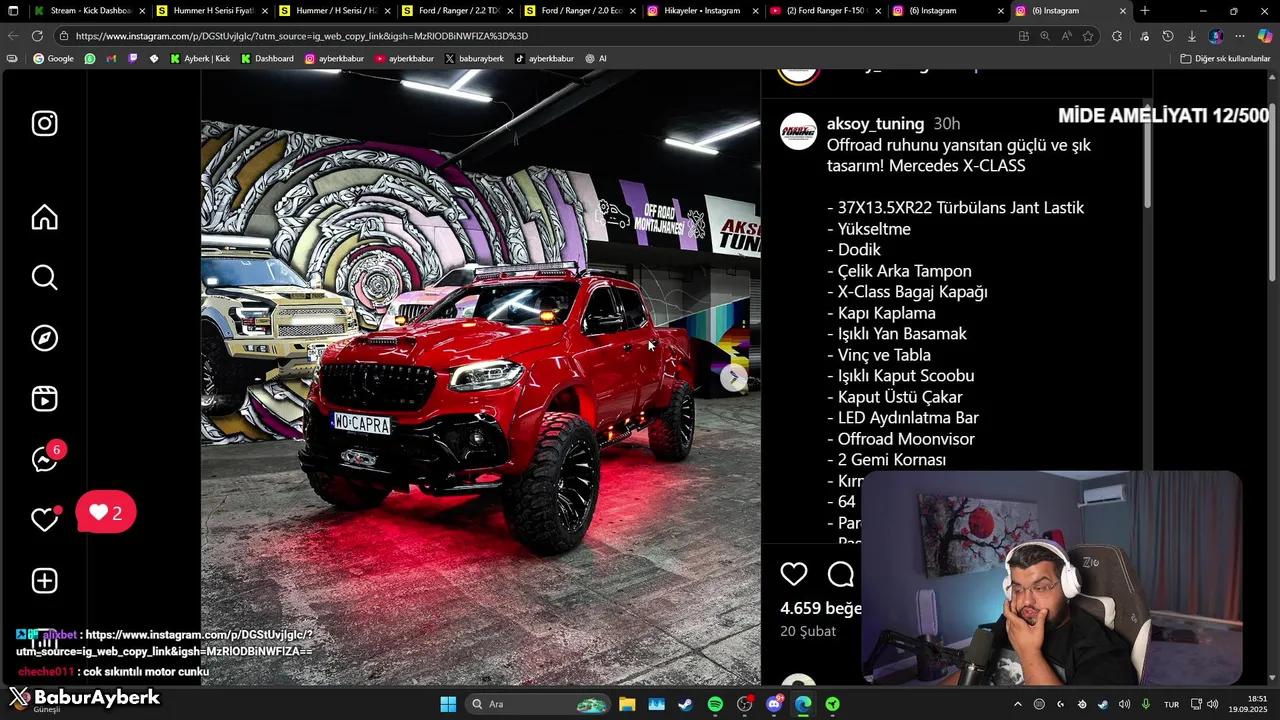The width and height of the screenshot is (1280, 720).
Task: Open WhatsApp bookmark icon
Action: coord(90,59)
